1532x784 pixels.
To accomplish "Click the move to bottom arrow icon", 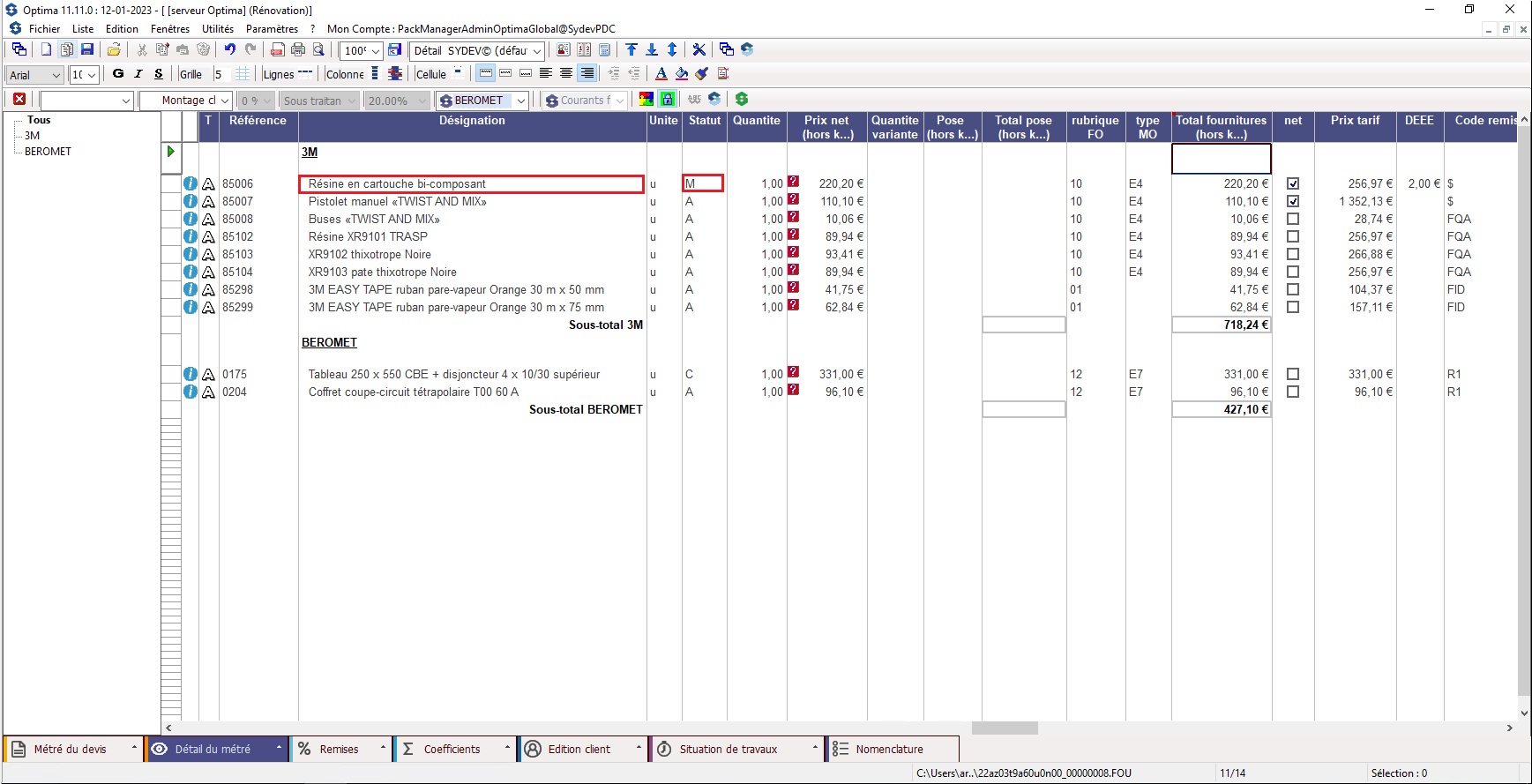I will [x=652, y=50].
